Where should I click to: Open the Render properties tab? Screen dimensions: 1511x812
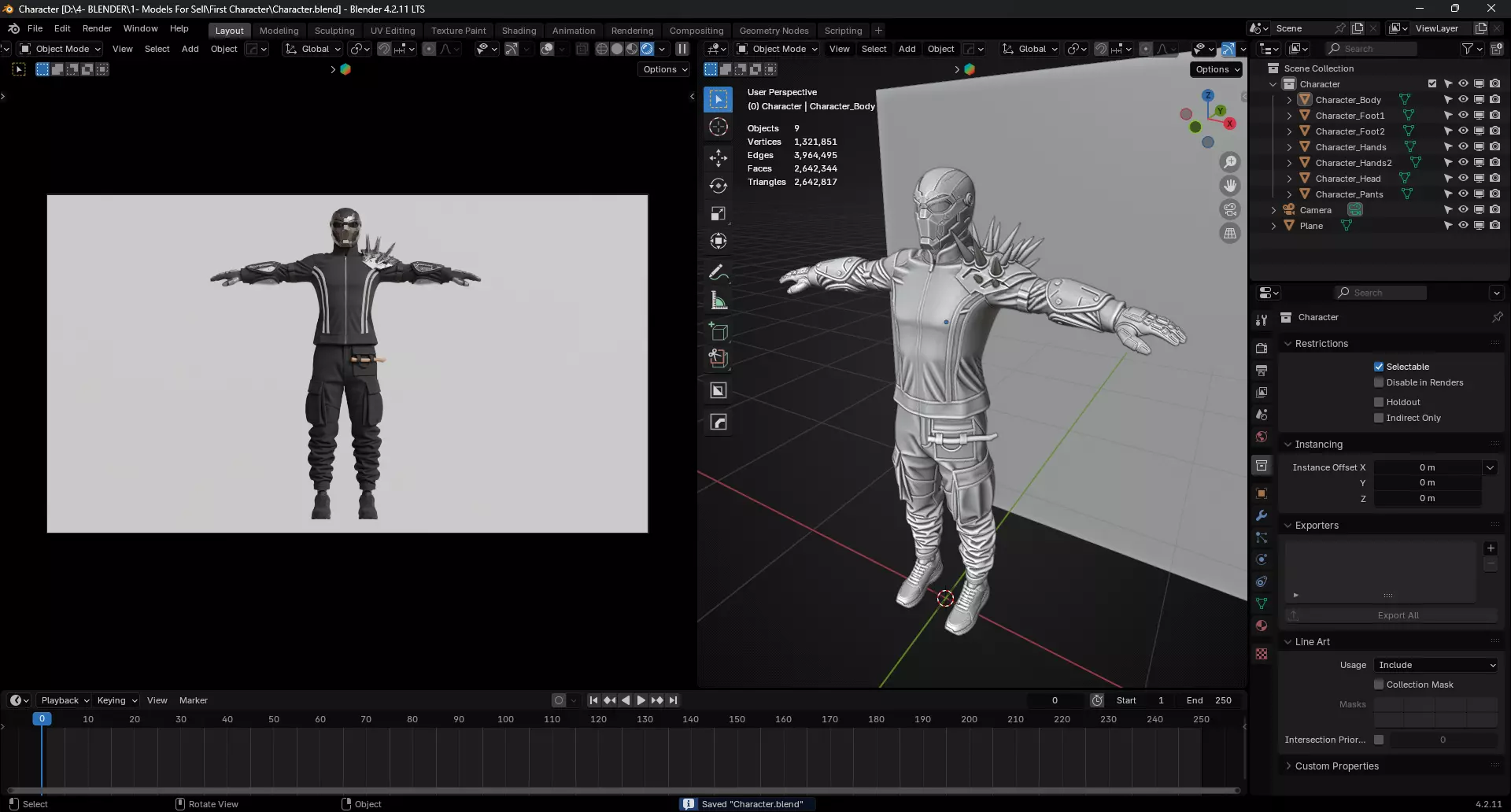coord(1262,348)
